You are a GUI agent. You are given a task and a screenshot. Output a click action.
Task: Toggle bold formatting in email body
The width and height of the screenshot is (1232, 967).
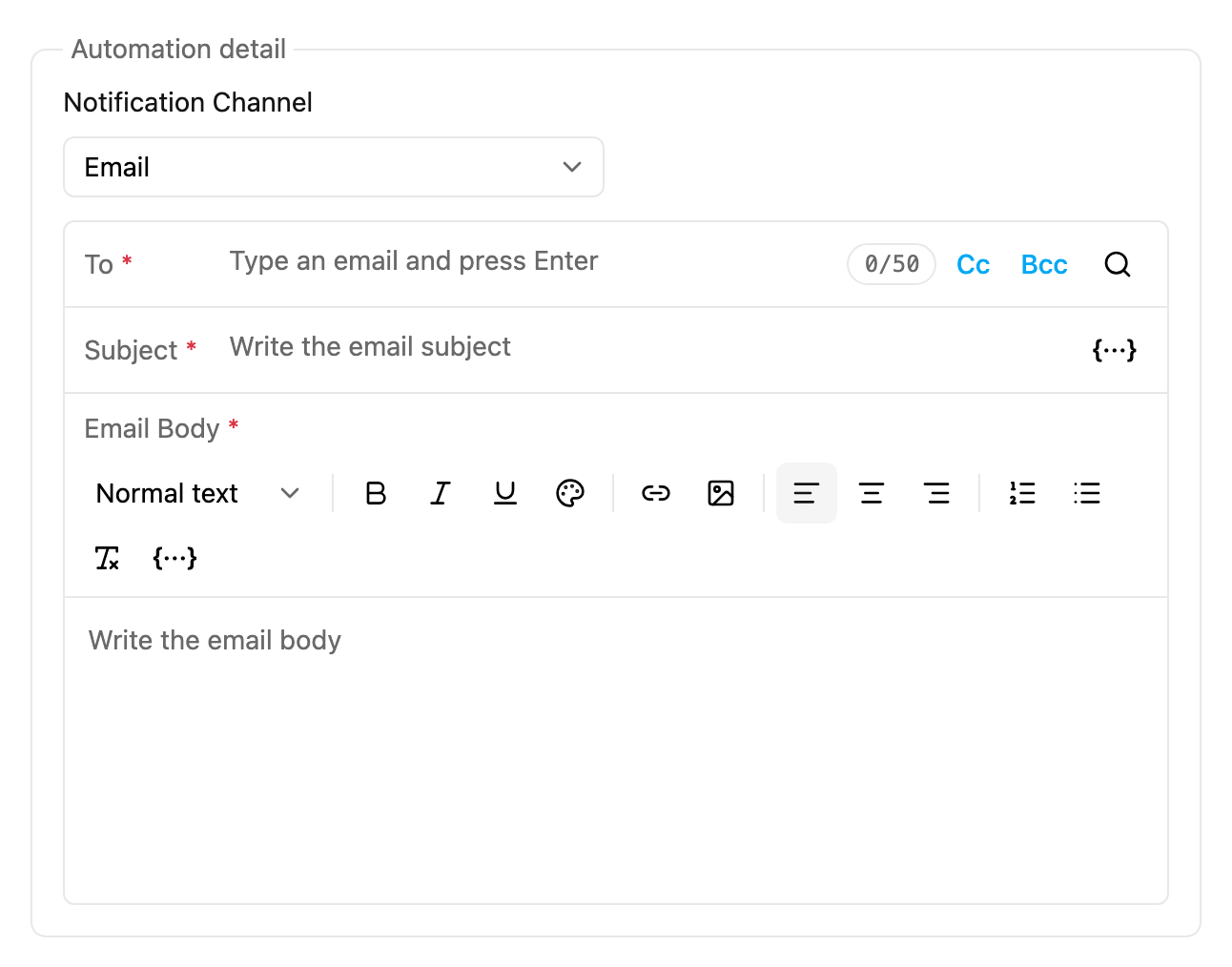(376, 493)
